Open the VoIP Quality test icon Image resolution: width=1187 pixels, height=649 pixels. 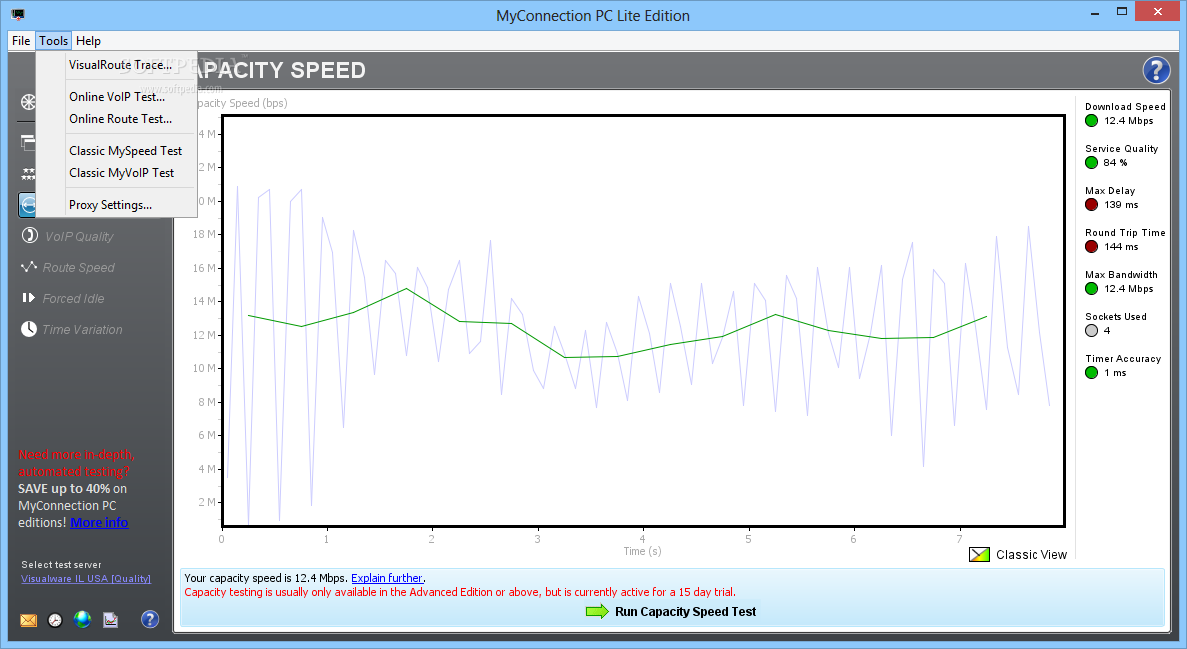click(x=29, y=236)
